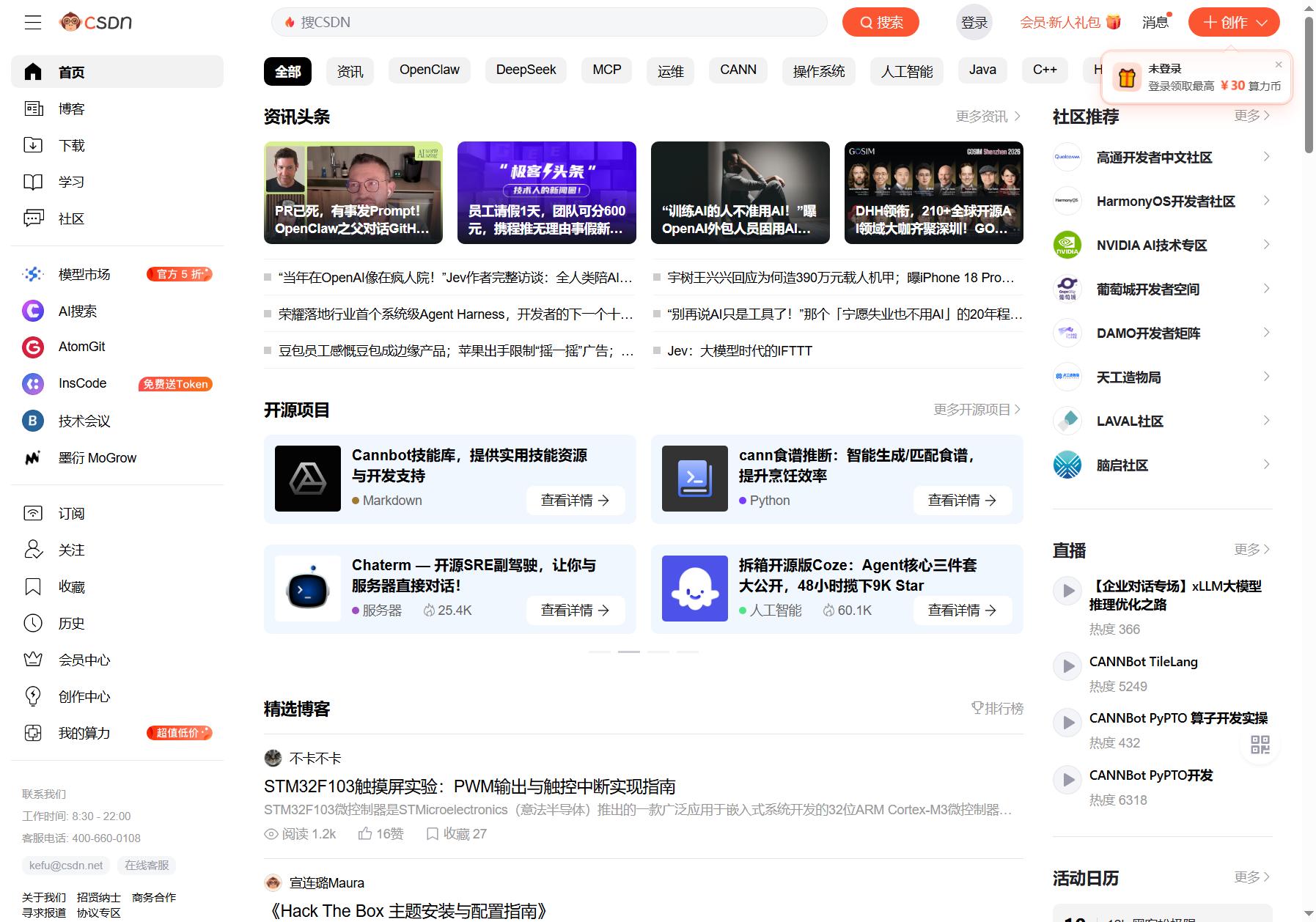
Task: Open 创作中心 lightbulb icon
Action: [x=33, y=696]
